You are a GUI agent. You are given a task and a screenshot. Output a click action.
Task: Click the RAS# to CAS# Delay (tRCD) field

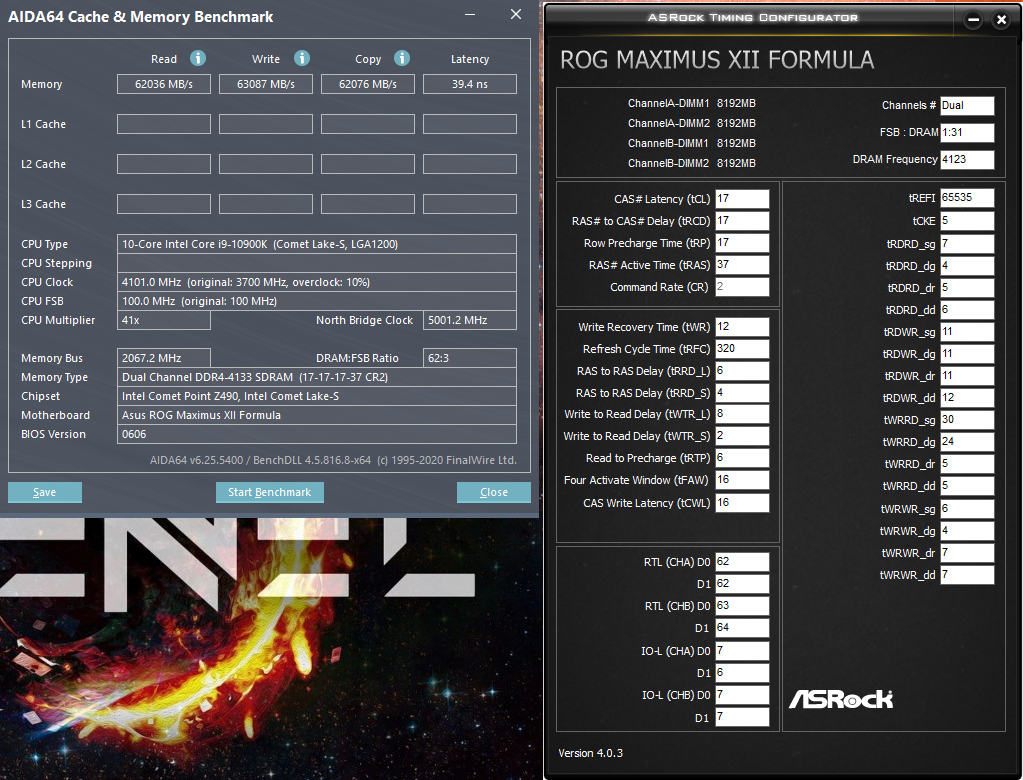point(742,221)
